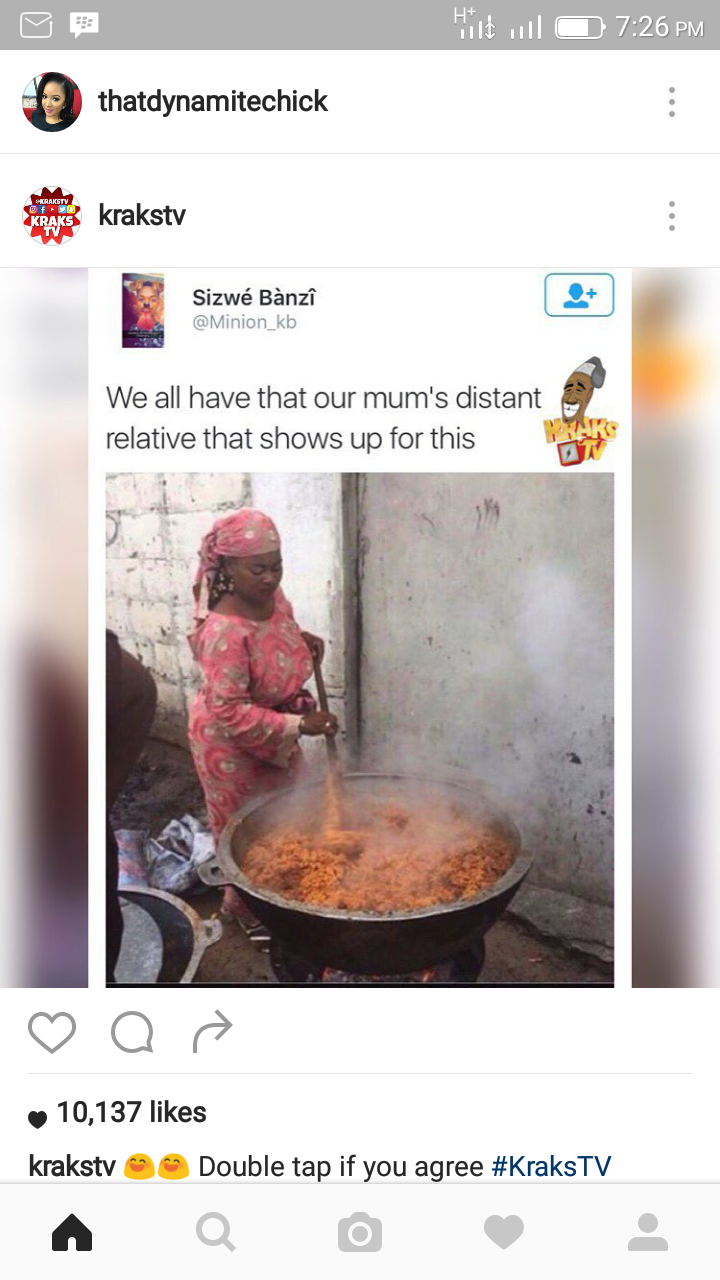The height and width of the screenshot is (1280, 720).
Task: Go to Home feed tab
Action: (x=72, y=1232)
